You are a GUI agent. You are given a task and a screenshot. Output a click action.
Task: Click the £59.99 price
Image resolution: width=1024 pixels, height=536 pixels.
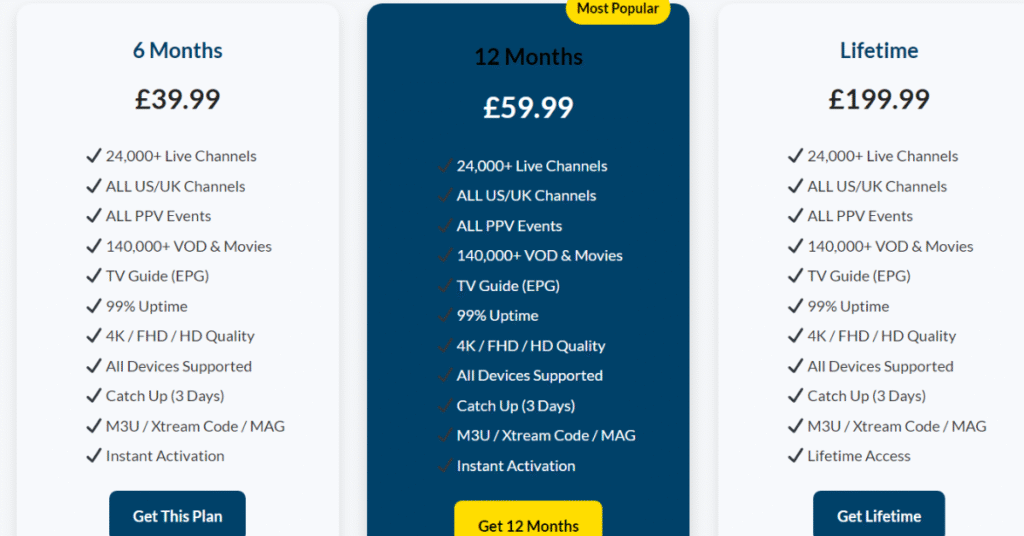tap(528, 107)
